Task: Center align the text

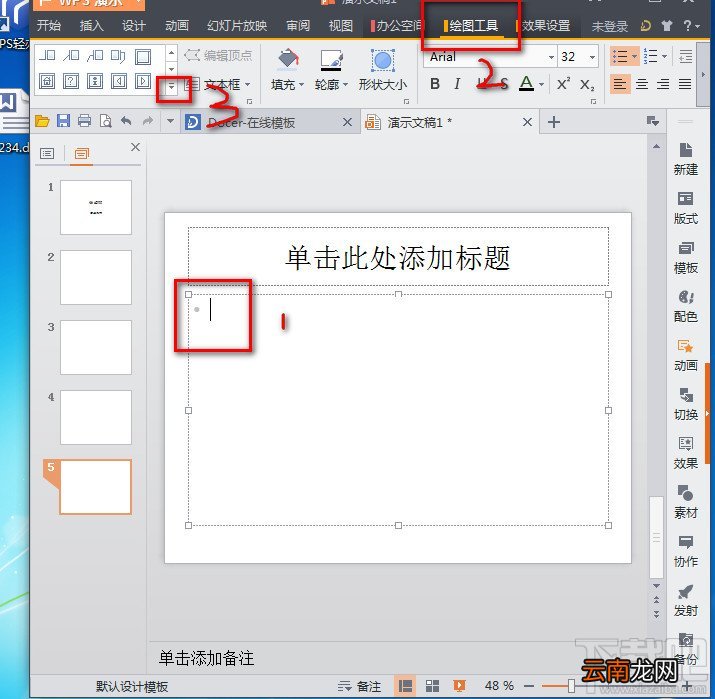Action: 642,84
